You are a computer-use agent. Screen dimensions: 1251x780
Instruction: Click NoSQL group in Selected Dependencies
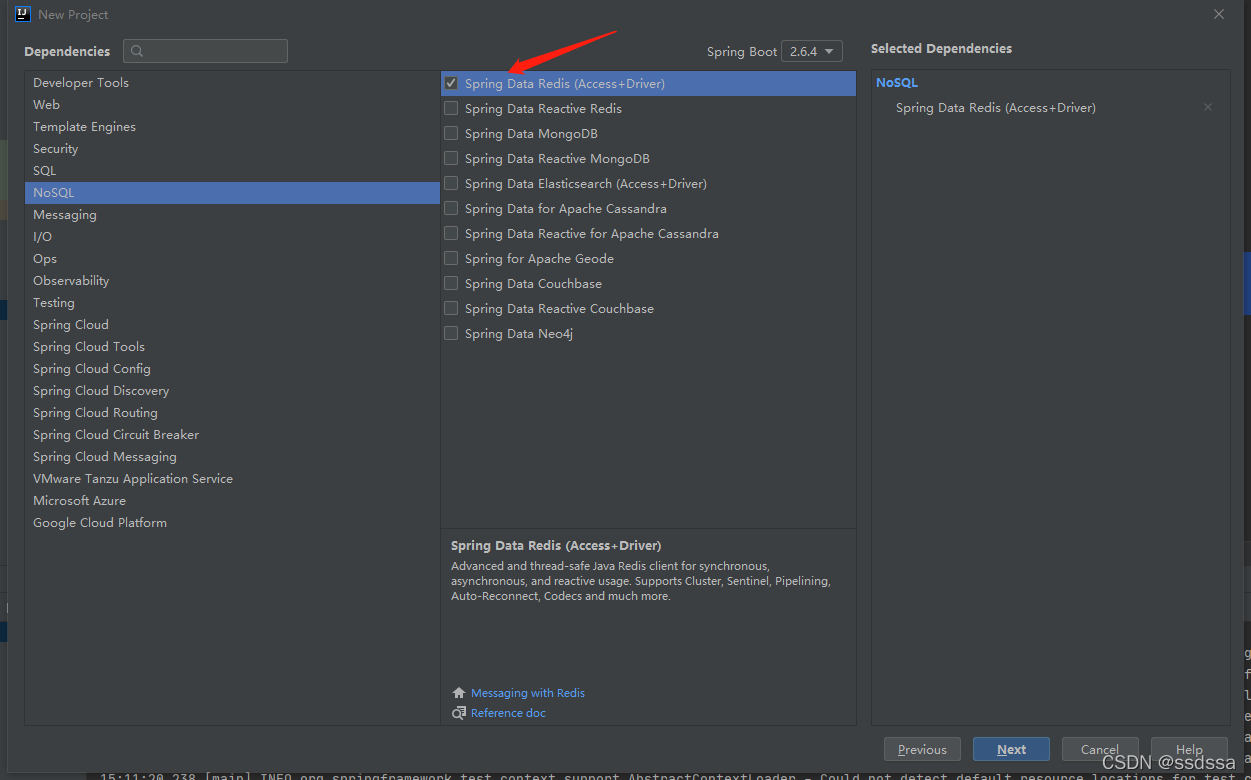click(x=897, y=83)
